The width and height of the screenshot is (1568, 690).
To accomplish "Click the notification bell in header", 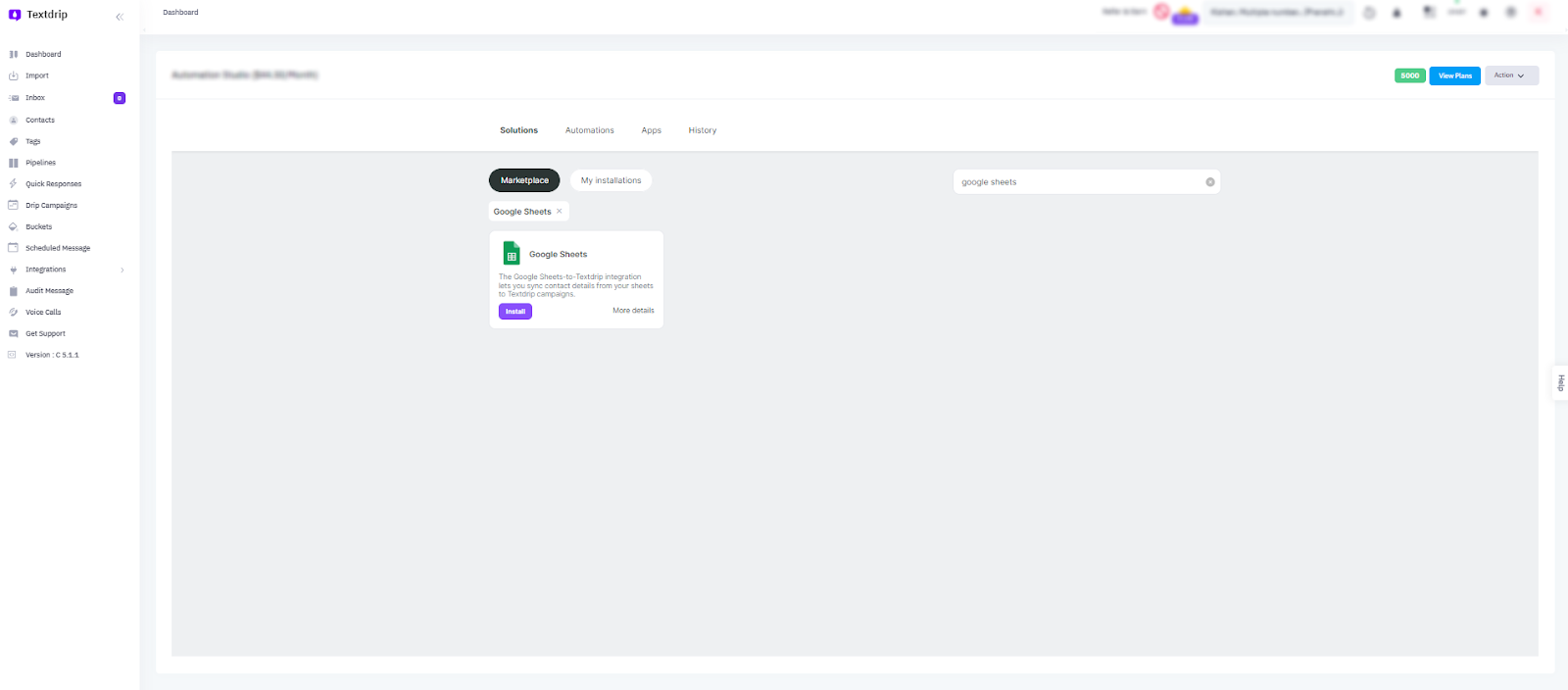I will coord(1396,13).
